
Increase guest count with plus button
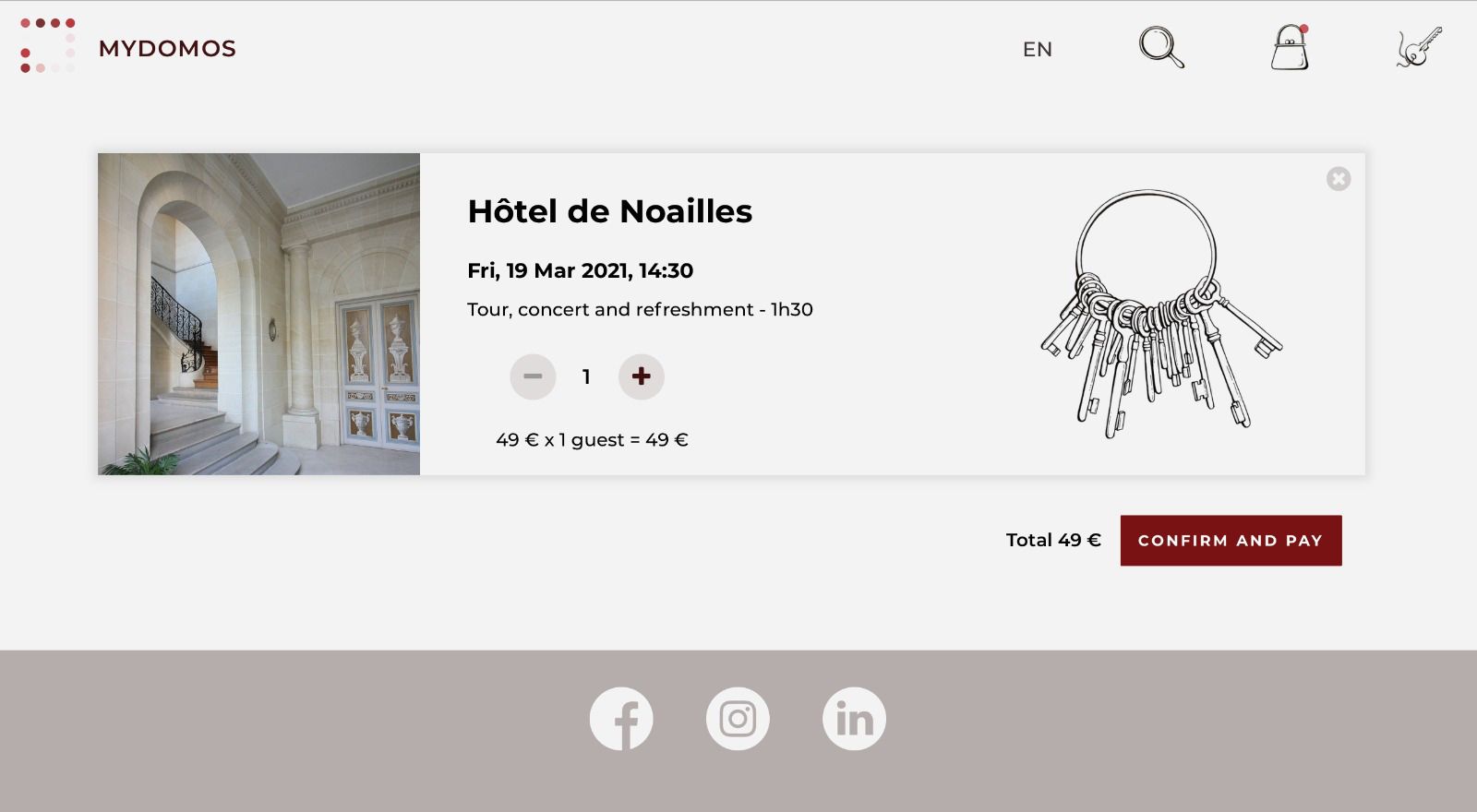[642, 376]
